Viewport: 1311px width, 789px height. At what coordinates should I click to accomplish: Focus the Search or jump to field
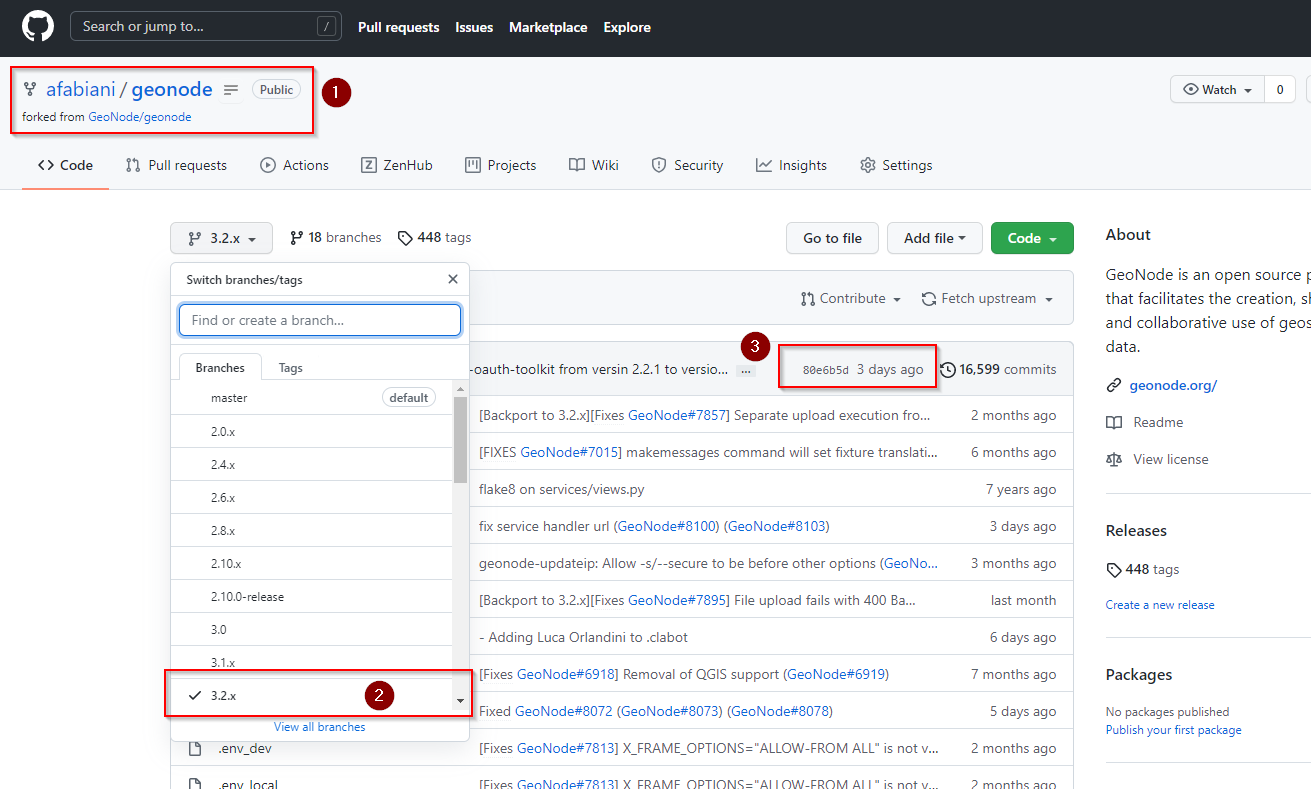205,27
